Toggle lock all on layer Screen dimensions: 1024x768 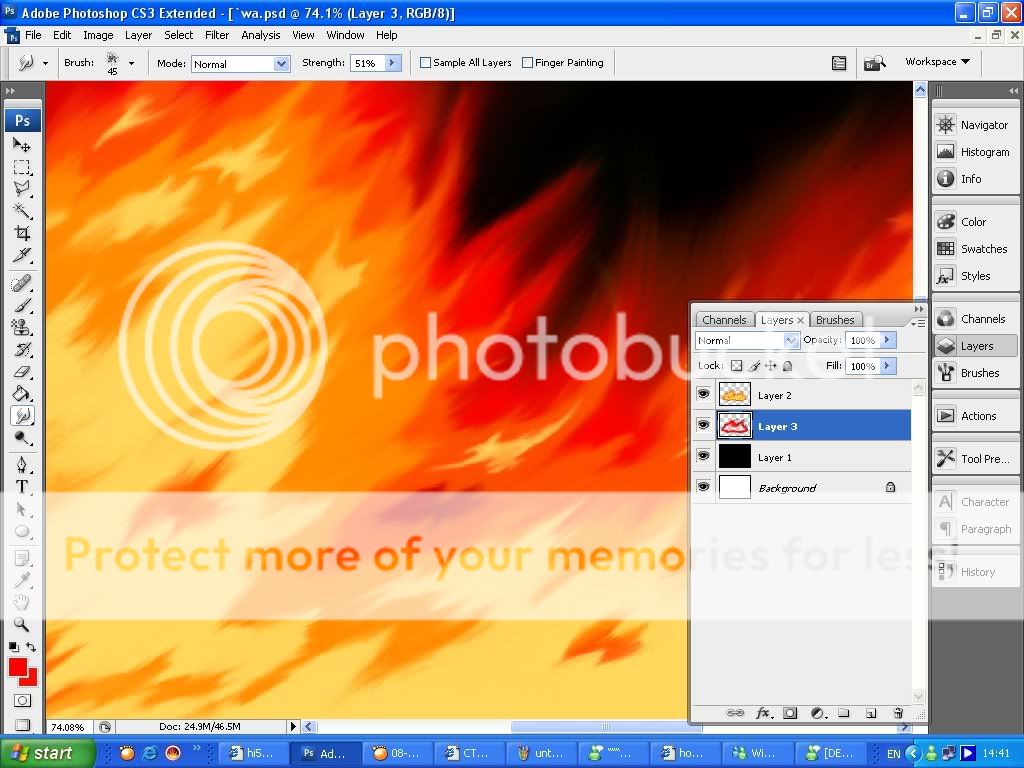click(x=788, y=366)
